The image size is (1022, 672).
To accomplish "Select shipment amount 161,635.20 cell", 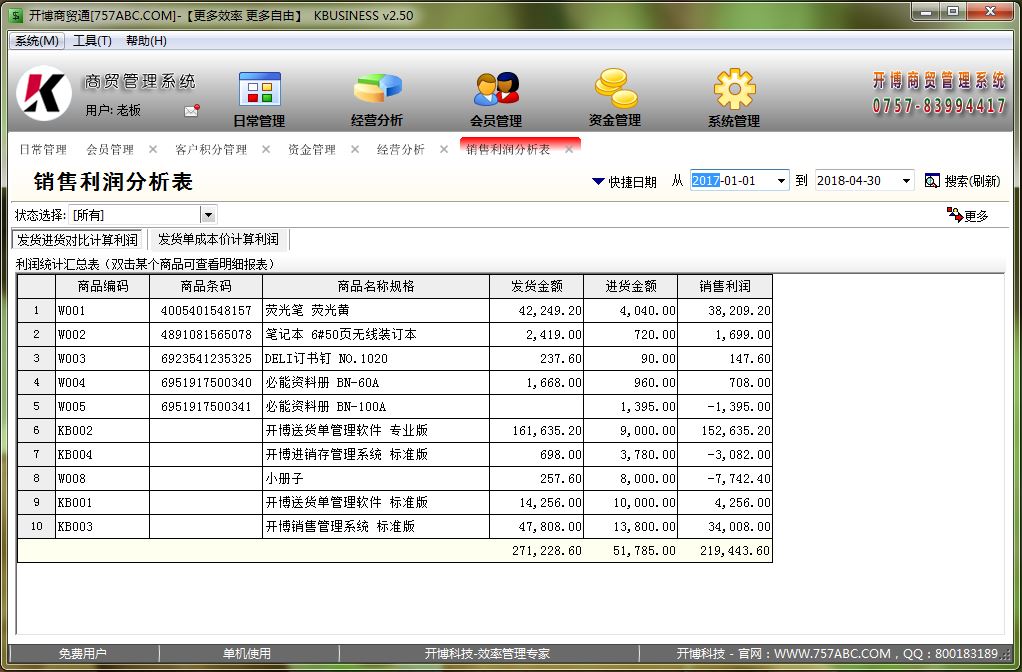I will 536,431.
